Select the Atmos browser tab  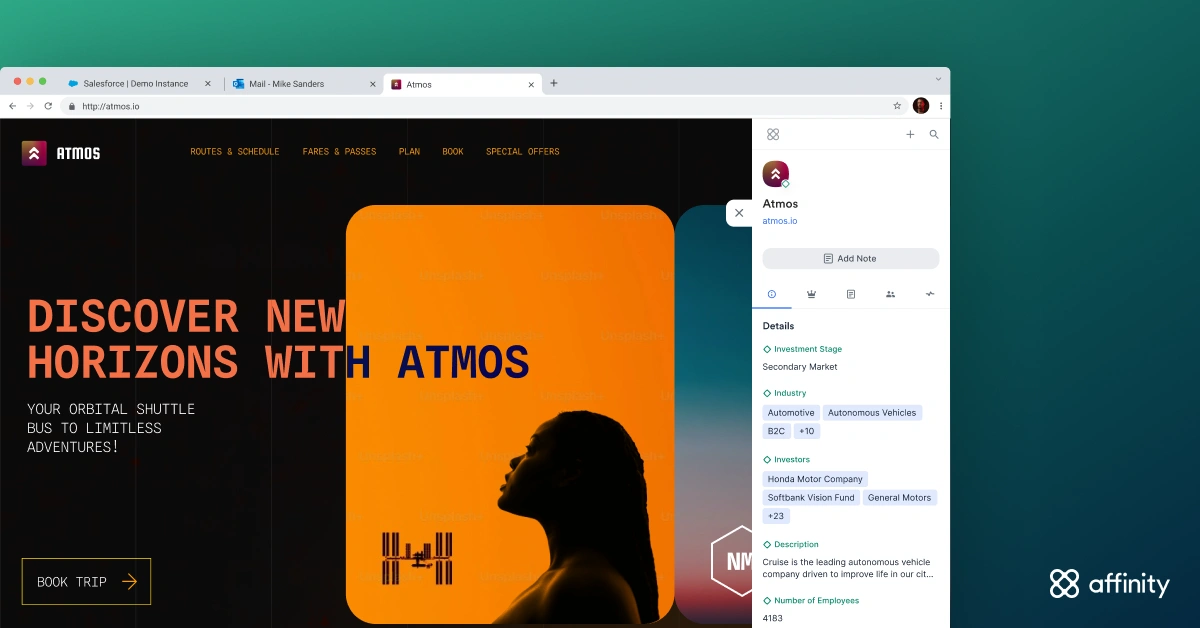[x=463, y=84]
